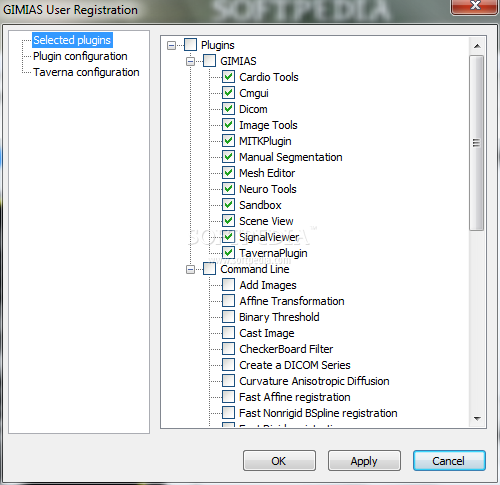Close the GIMIAS User Registration dialog

pos(474,6)
